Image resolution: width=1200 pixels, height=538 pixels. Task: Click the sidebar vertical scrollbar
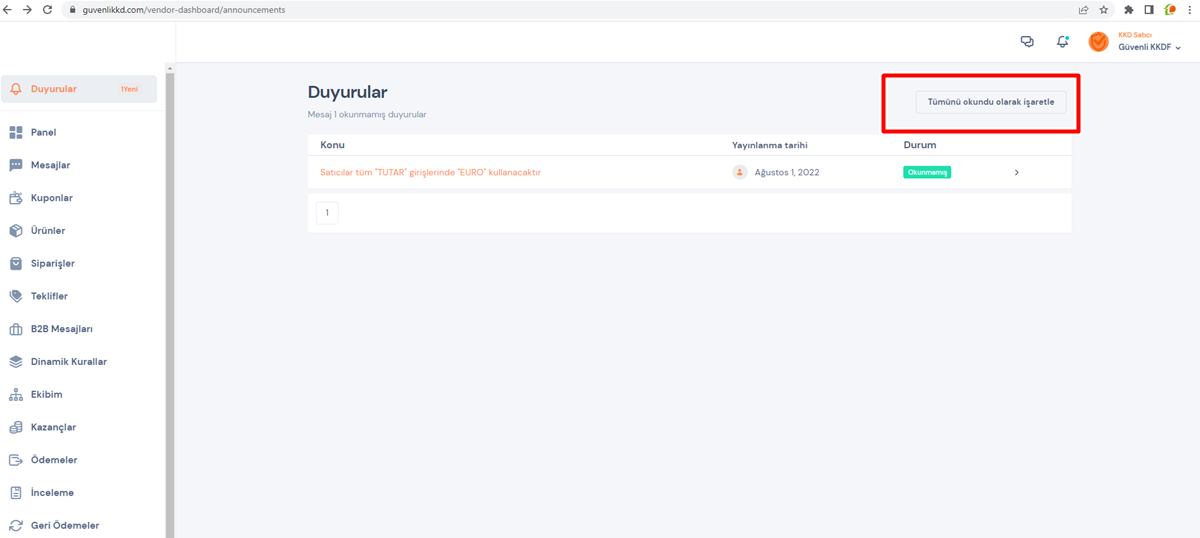tap(170, 305)
